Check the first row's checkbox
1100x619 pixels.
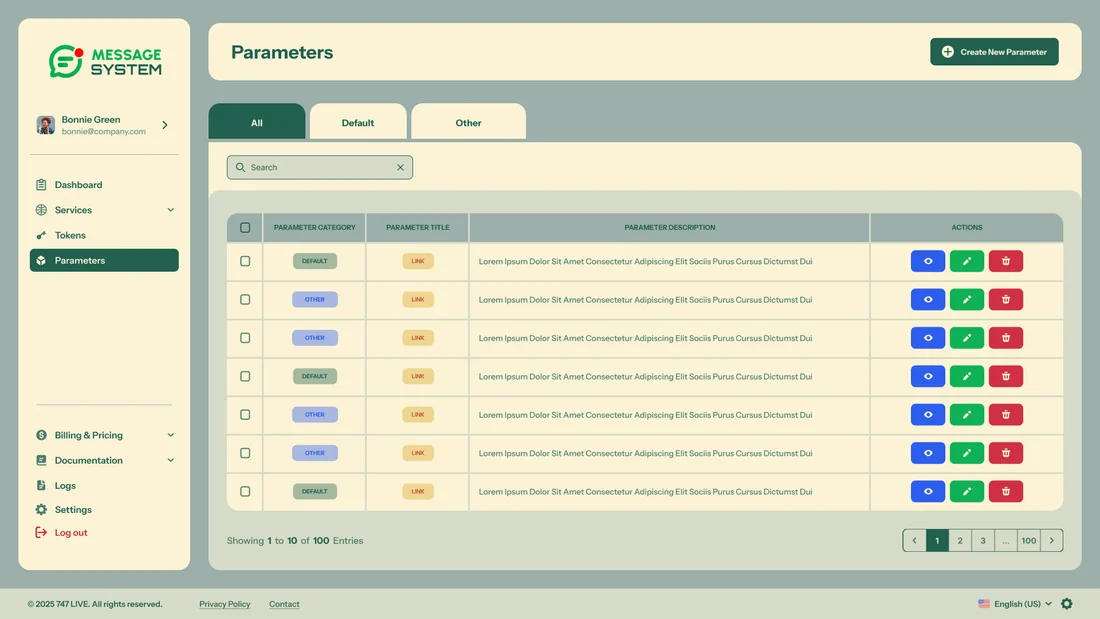245,261
